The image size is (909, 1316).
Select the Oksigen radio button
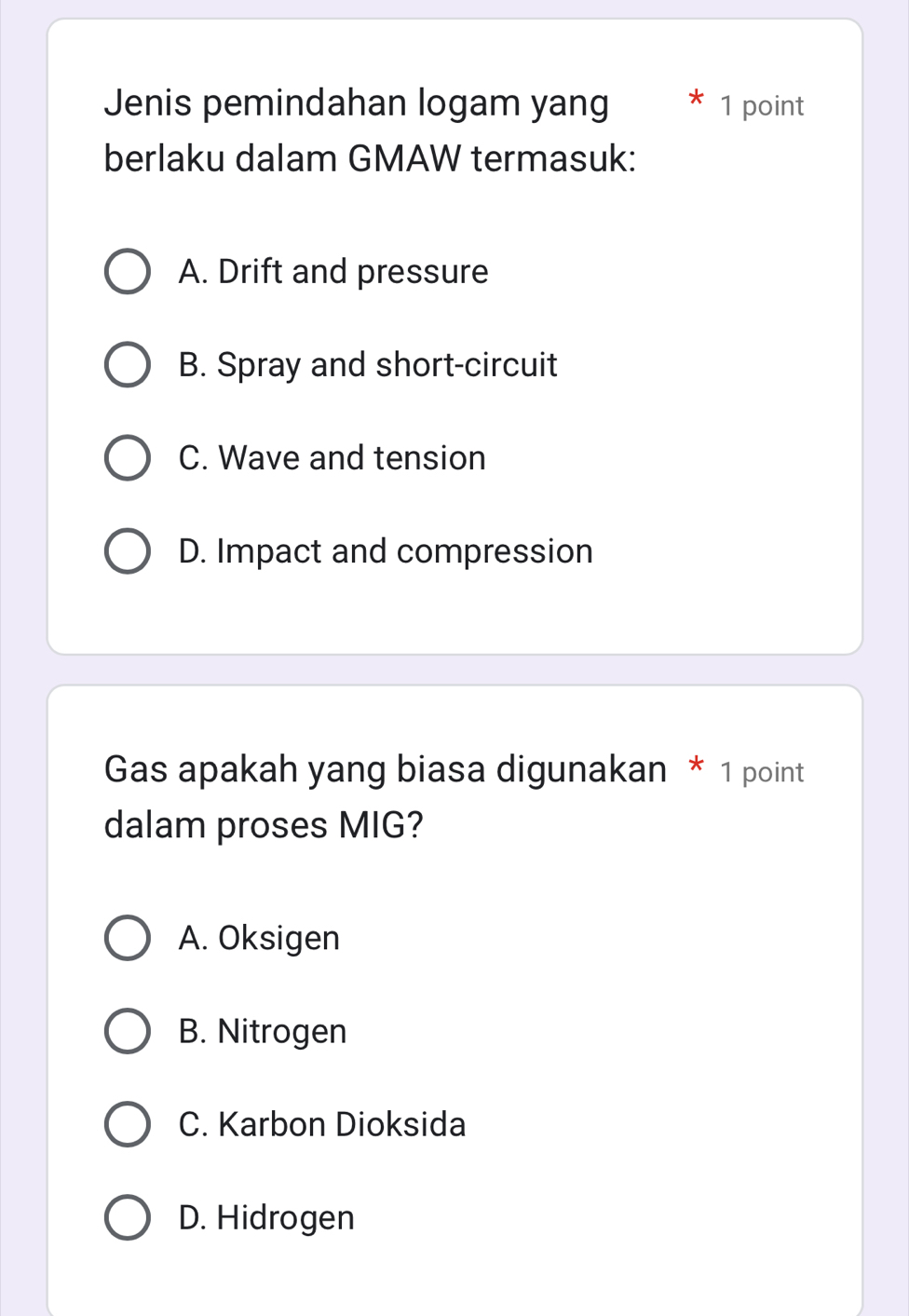pos(127,938)
